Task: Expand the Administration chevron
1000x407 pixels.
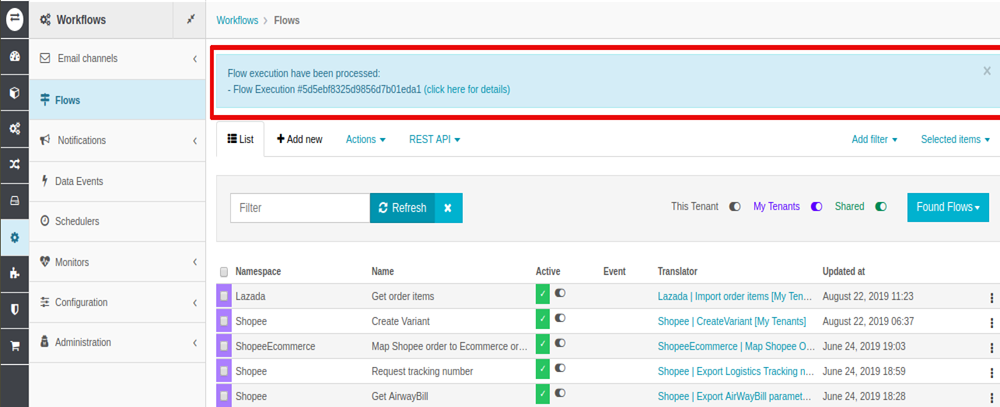Action: click(x=195, y=343)
